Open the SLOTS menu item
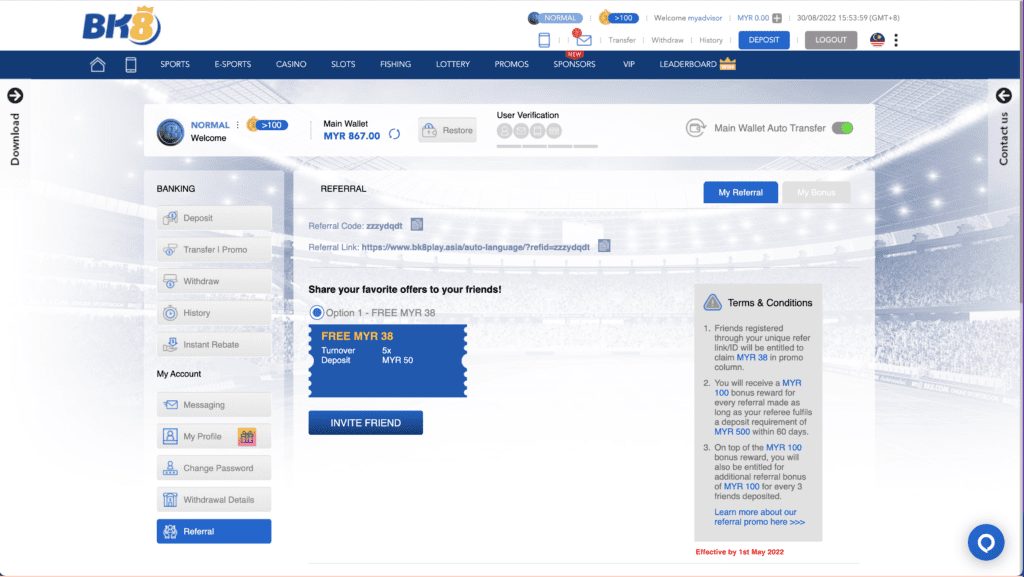The height and width of the screenshot is (577, 1024). pyautogui.click(x=343, y=65)
